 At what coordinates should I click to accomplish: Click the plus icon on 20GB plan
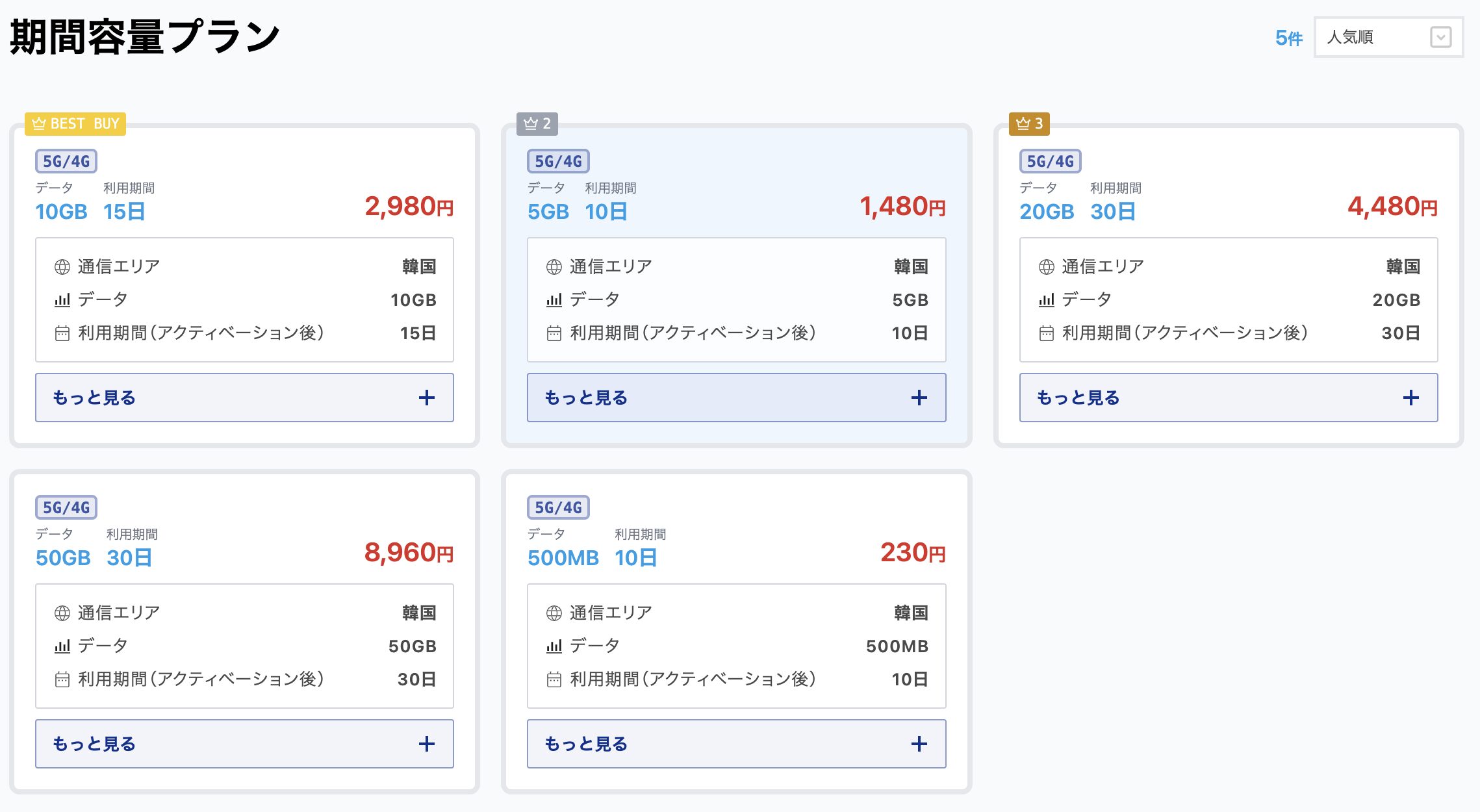click(1410, 398)
